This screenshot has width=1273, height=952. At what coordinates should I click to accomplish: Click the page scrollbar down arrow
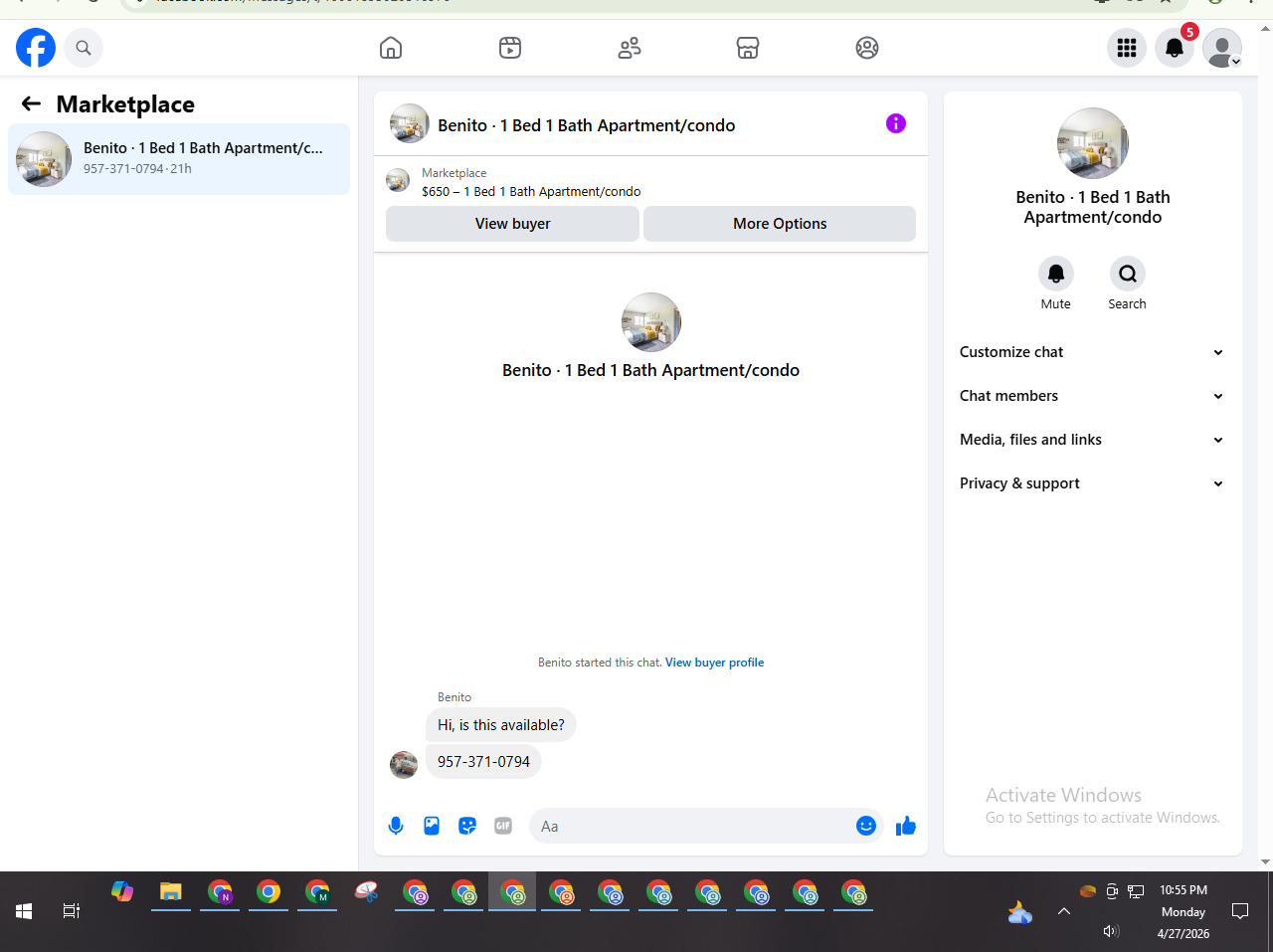click(x=1265, y=861)
